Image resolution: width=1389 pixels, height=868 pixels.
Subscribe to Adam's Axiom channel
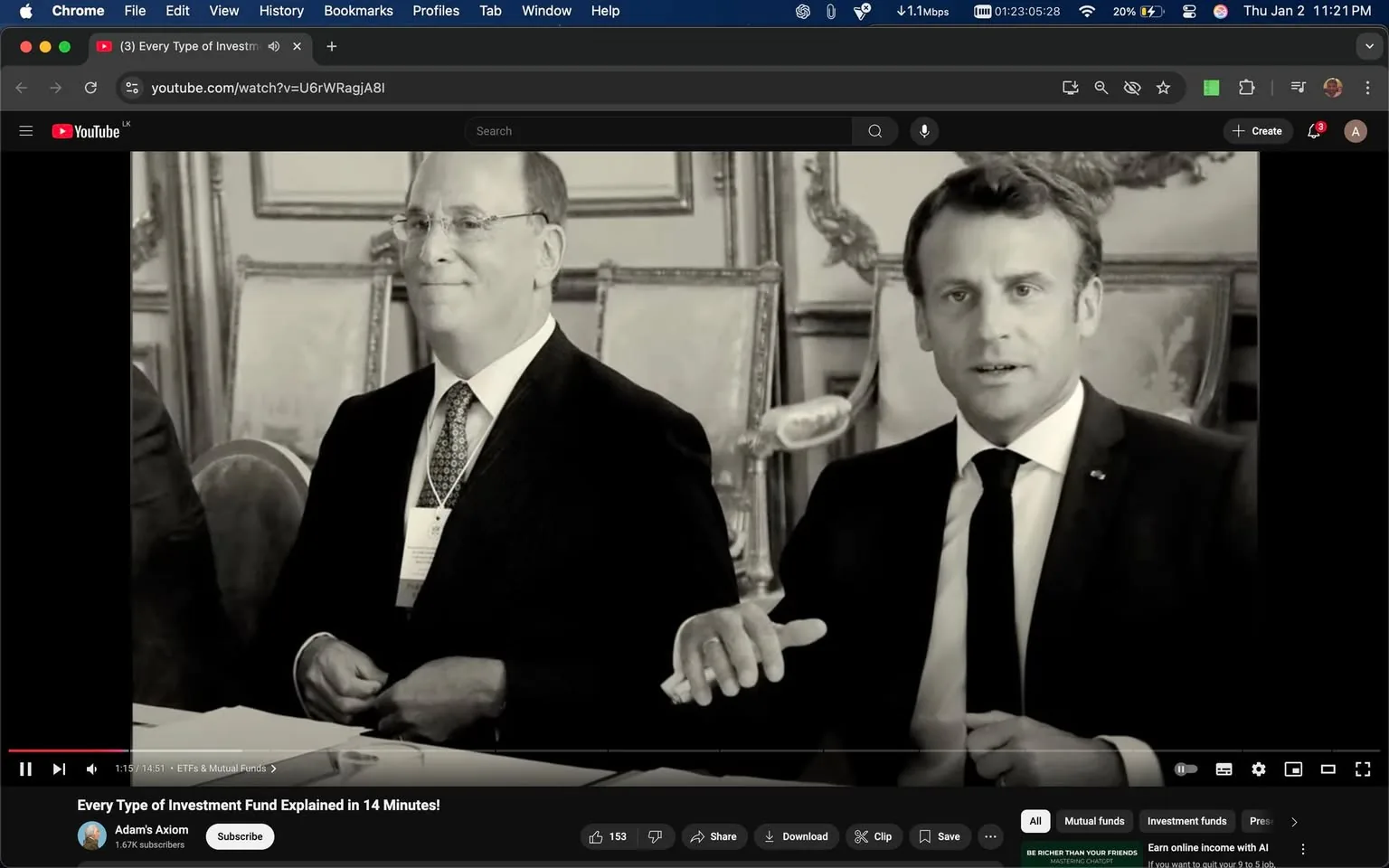click(240, 836)
